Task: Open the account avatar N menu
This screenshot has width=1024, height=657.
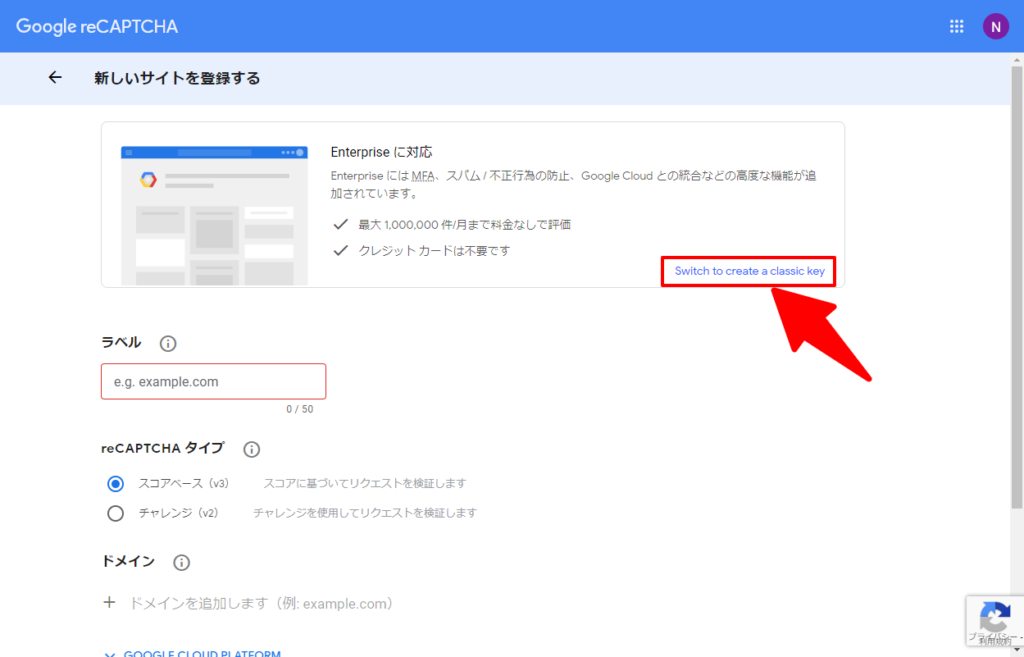Action: point(995,27)
